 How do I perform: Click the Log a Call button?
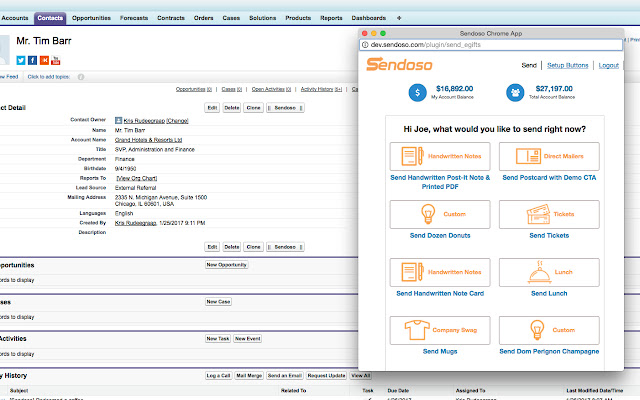(218, 375)
